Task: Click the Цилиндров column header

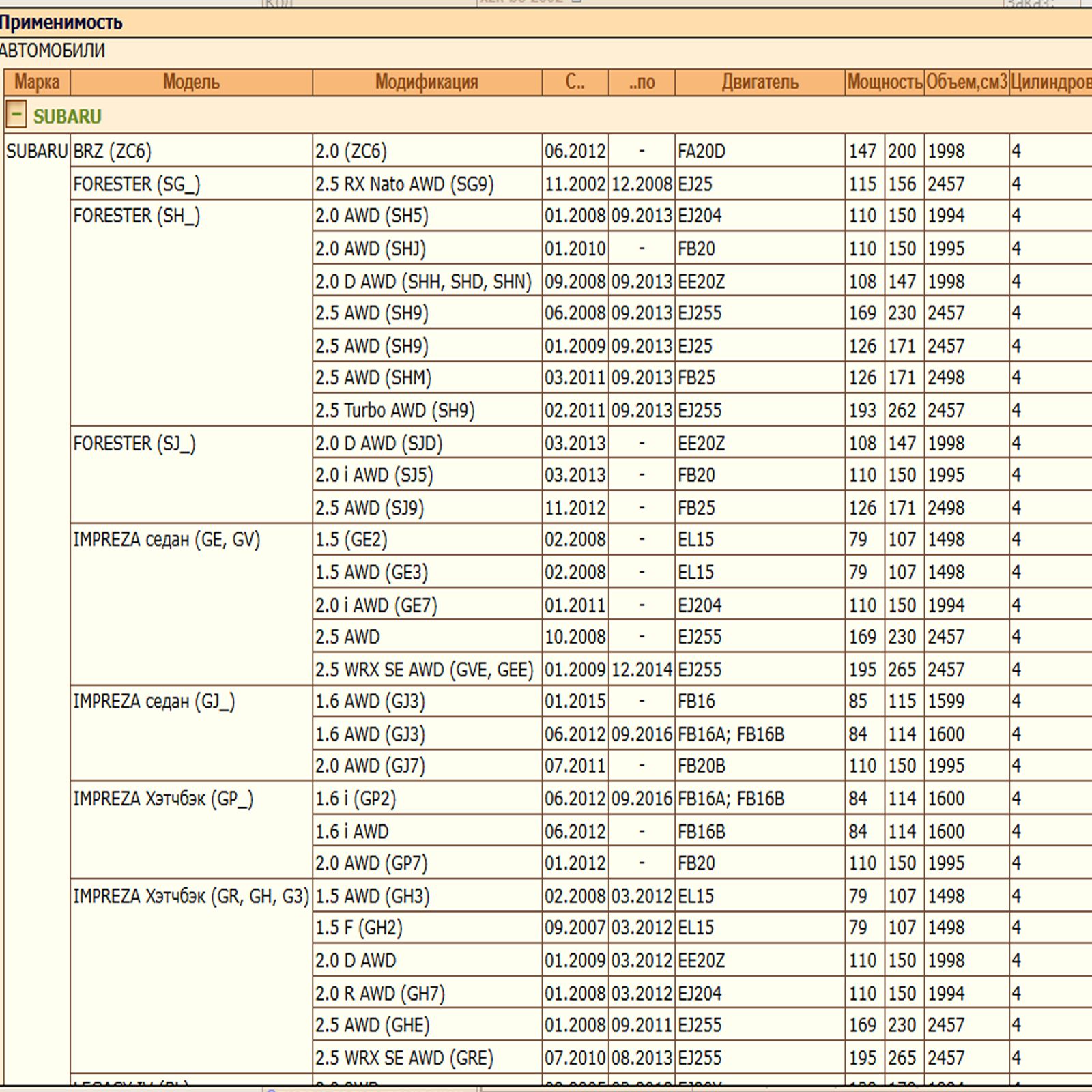Action: pos(1050,83)
